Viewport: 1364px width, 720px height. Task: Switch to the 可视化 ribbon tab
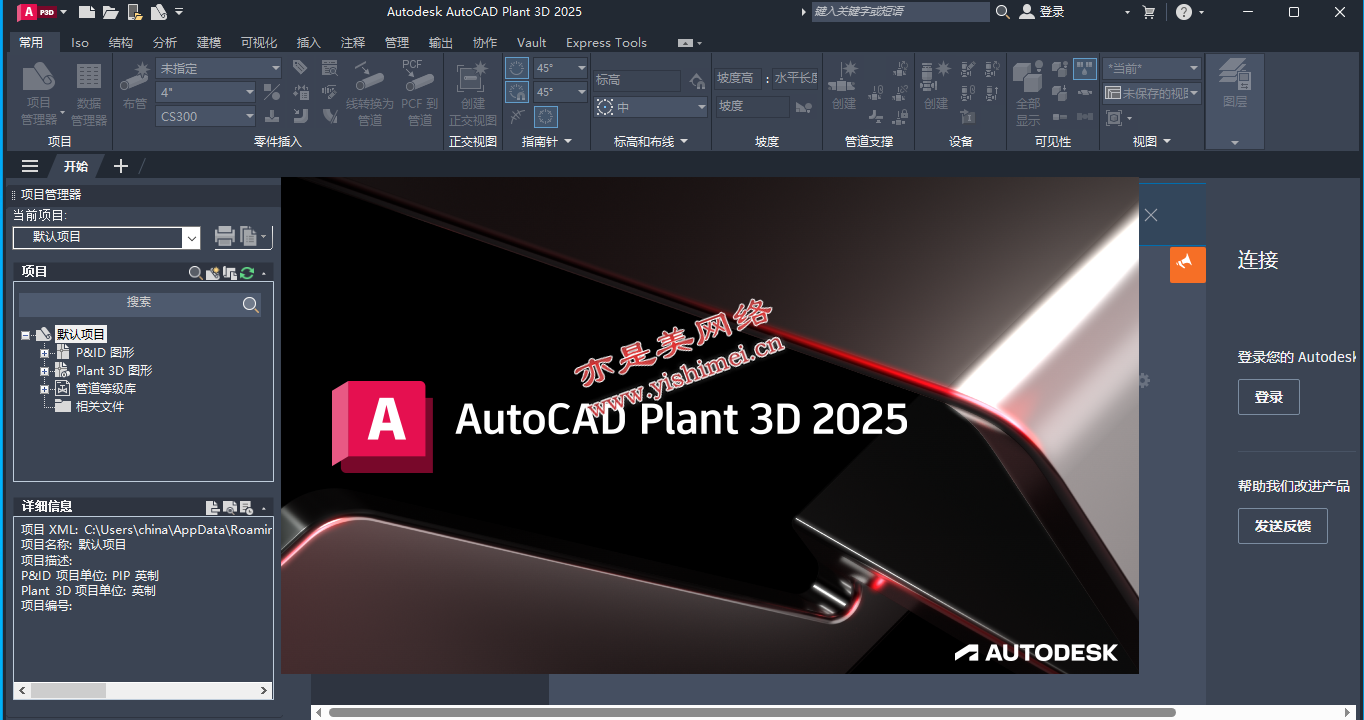[259, 43]
